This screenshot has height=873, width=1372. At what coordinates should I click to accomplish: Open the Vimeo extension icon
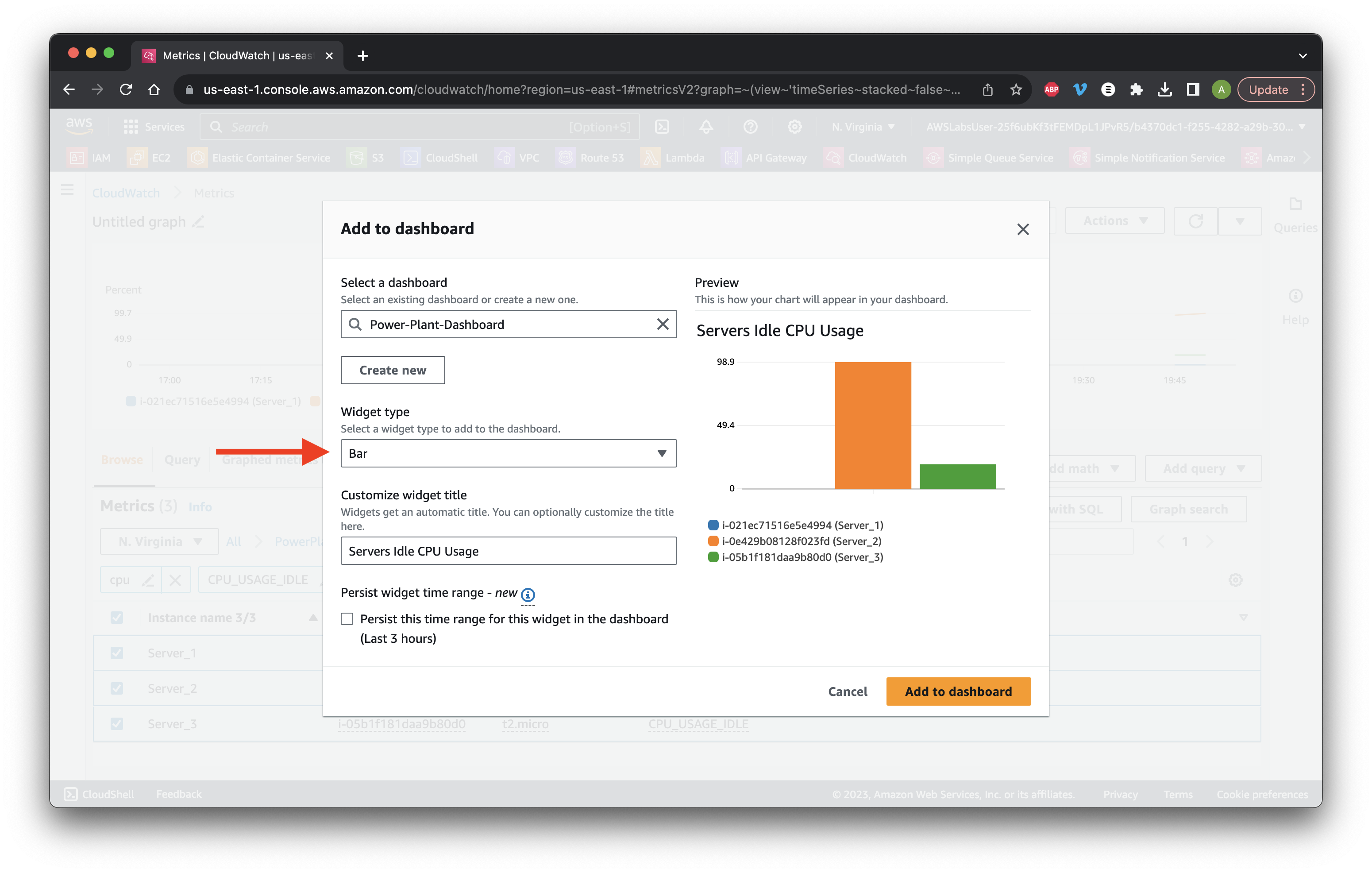click(1080, 89)
